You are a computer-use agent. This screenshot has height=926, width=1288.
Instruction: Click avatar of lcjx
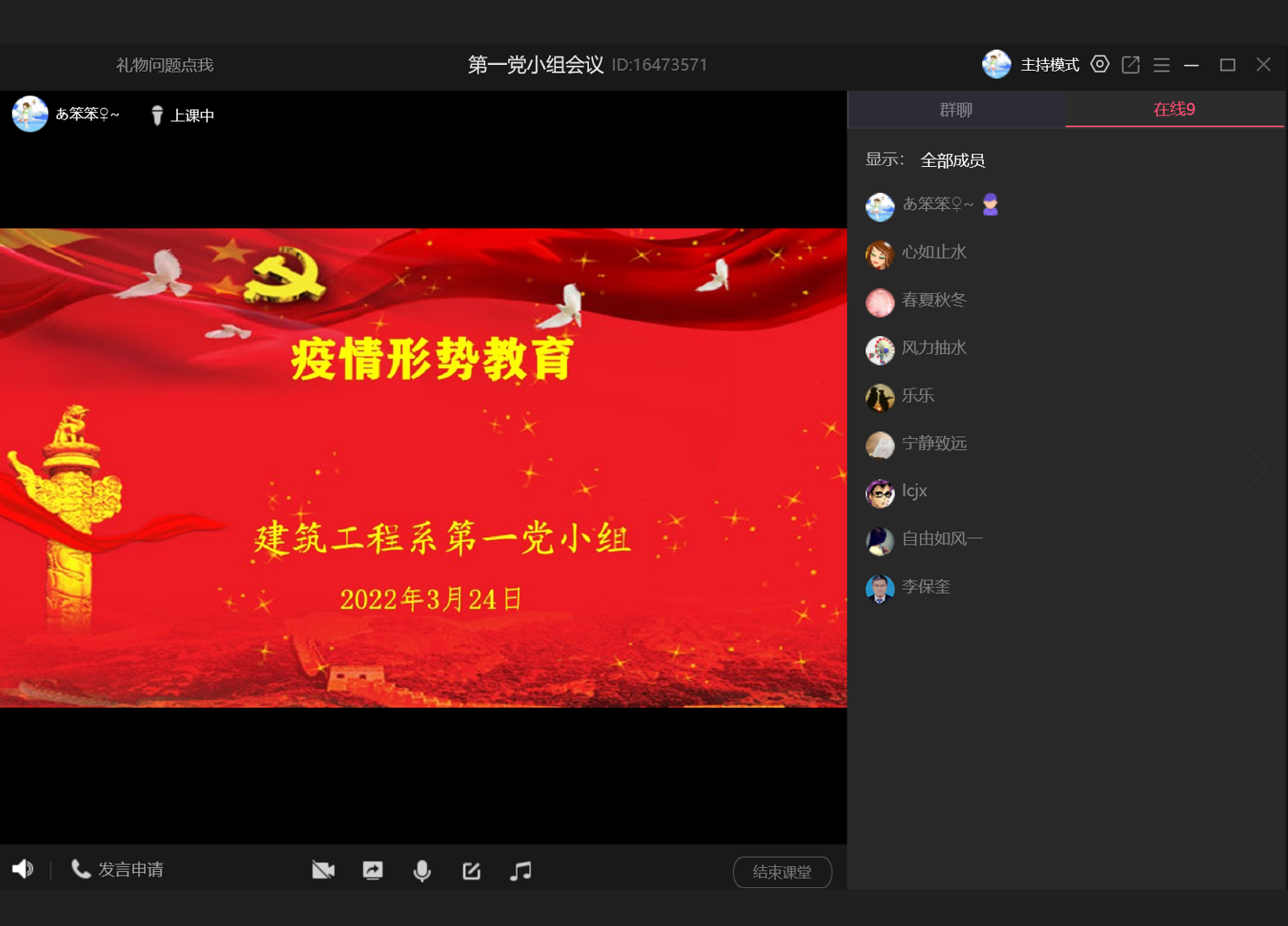click(880, 493)
